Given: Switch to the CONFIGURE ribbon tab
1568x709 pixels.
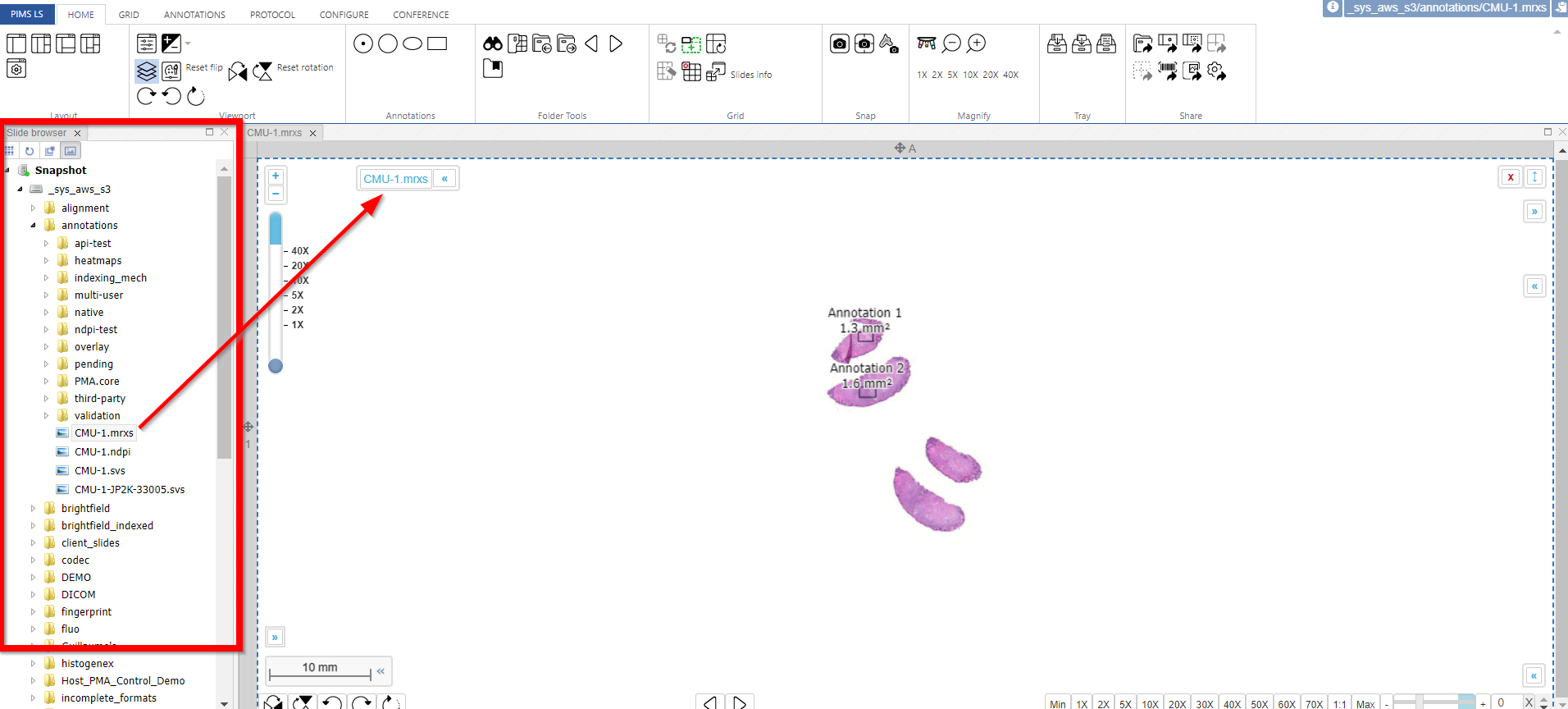Looking at the screenshot, I should 344,15.
